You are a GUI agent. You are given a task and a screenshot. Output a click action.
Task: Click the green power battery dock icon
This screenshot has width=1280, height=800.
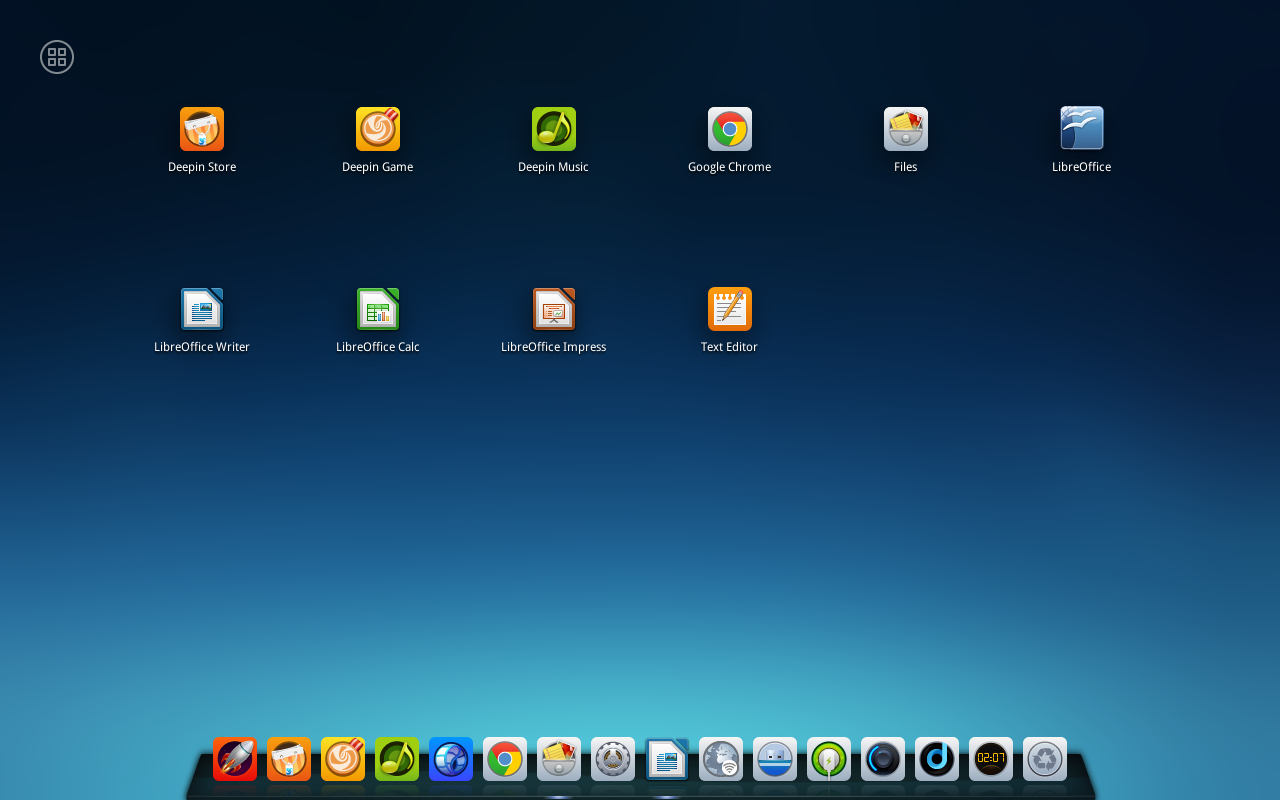coord(829,759)
